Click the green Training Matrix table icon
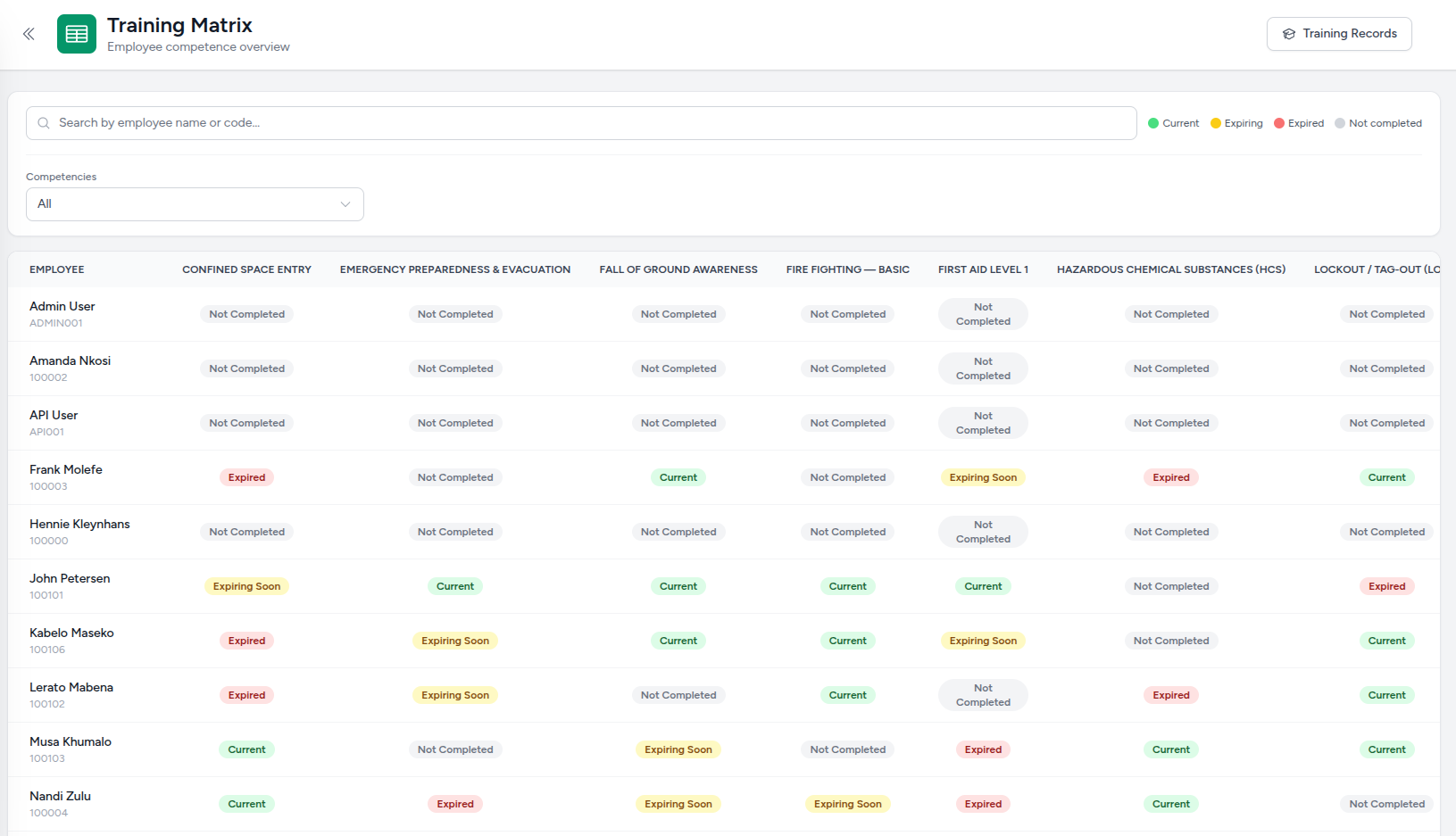Image resolution: width=1456 pixels, height=836 pixels. (77, 34)
